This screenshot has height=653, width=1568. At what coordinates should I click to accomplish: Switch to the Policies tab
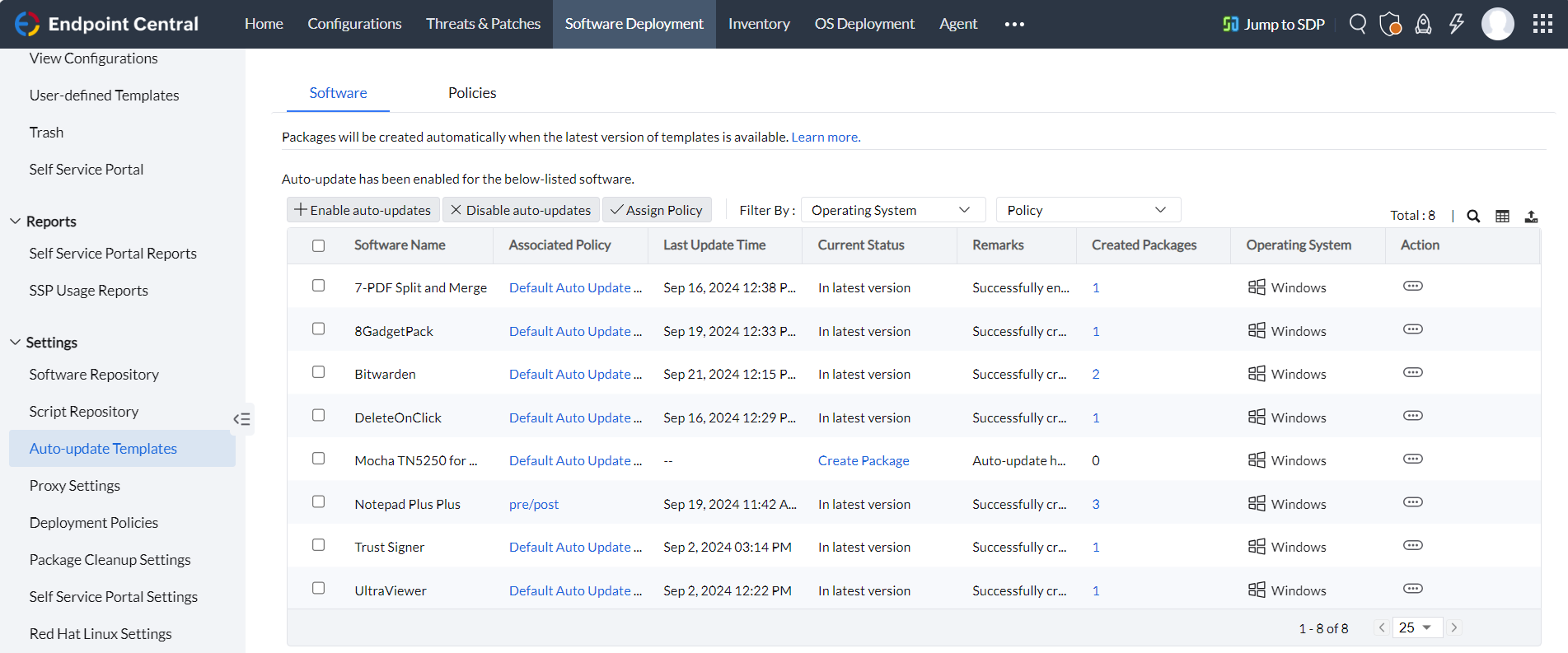[x=471, y=93]
